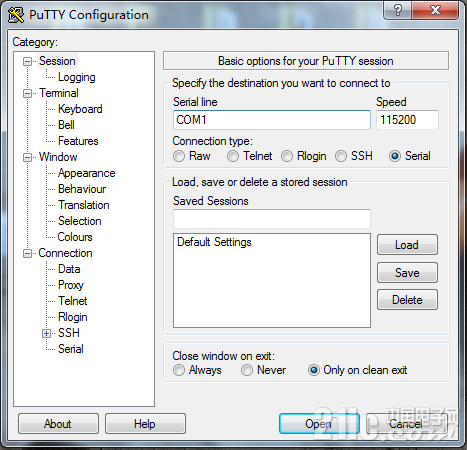Choose SSH connection type radio button
Screen dimensions: 467x450
[341, 156]
